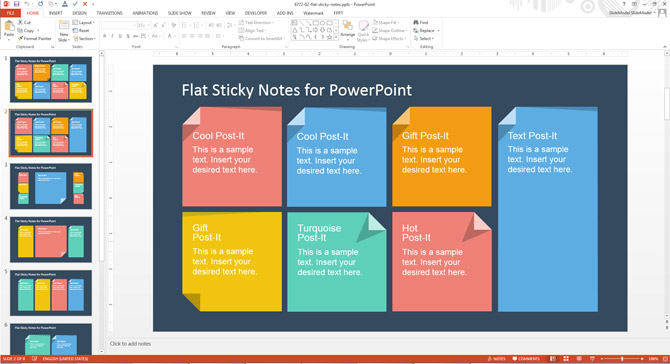Click the Align Text button
This screenshot has width=670, height=364.
253,30
